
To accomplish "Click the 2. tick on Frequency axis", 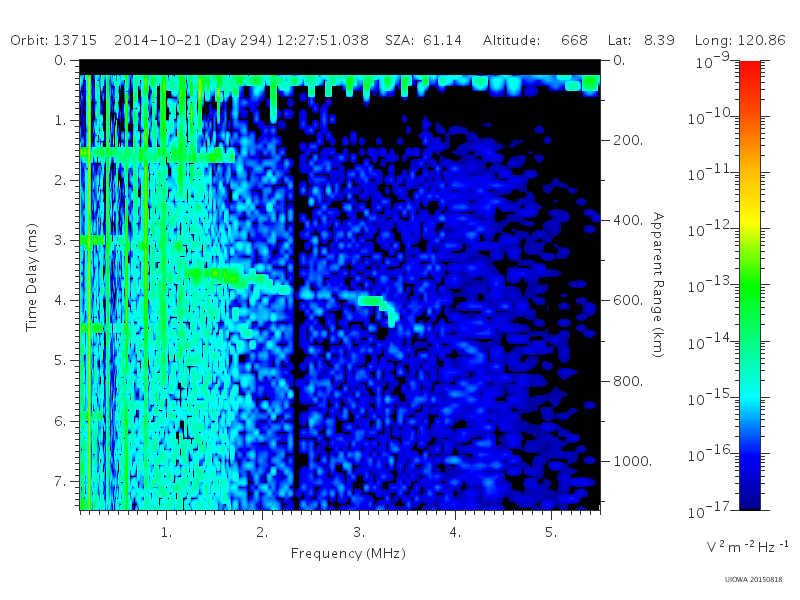I will 262,533.
